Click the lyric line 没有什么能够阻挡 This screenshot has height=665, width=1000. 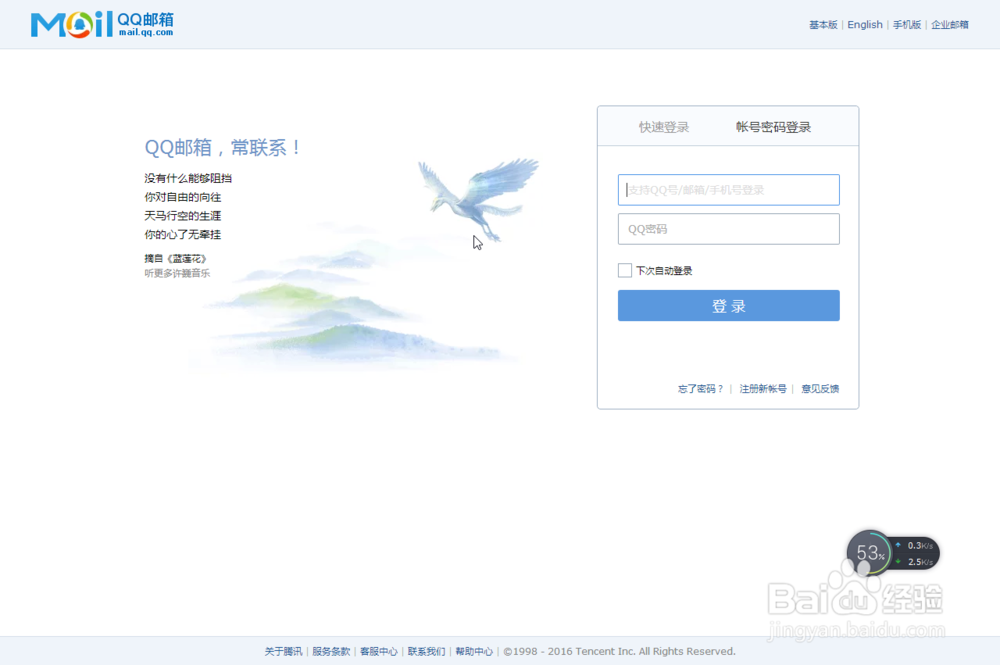tap(188, 179)
